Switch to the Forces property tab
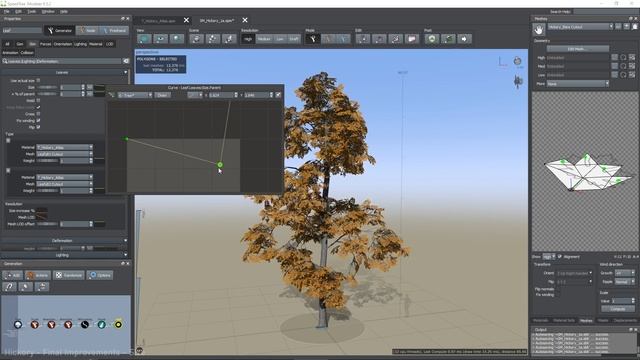The width and height of the screenshot is (640, 360). pos(45,44)
